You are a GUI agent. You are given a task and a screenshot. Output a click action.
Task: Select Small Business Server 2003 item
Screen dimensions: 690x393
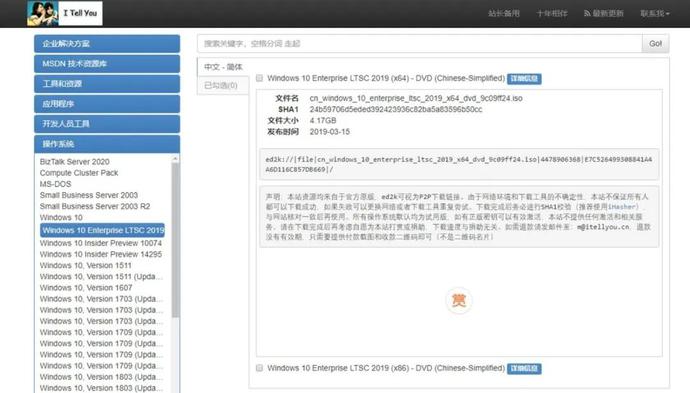[88, 195]
